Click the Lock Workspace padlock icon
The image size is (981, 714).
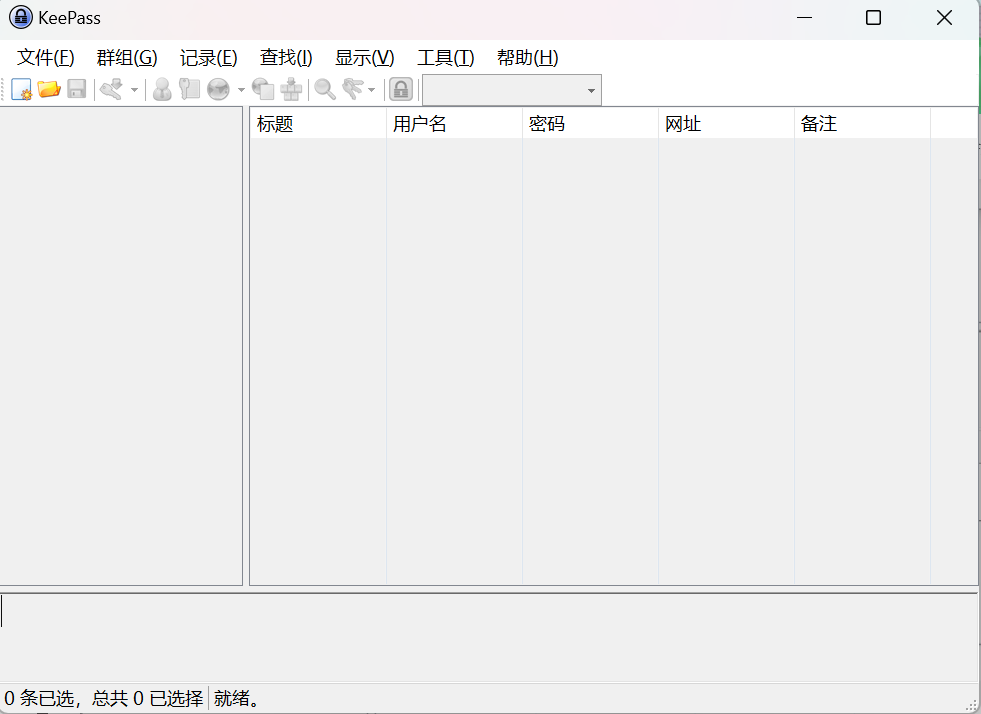point(401,89)
